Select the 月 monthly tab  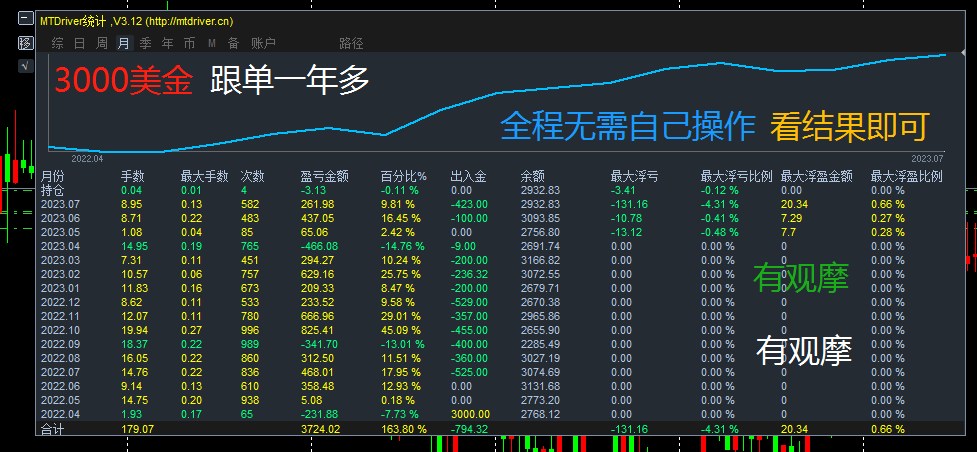(124, 43)
